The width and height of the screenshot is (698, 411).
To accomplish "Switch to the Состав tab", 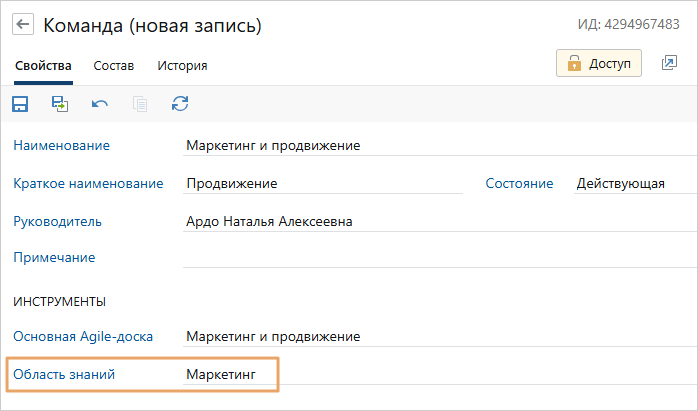I will click(114, 66).
